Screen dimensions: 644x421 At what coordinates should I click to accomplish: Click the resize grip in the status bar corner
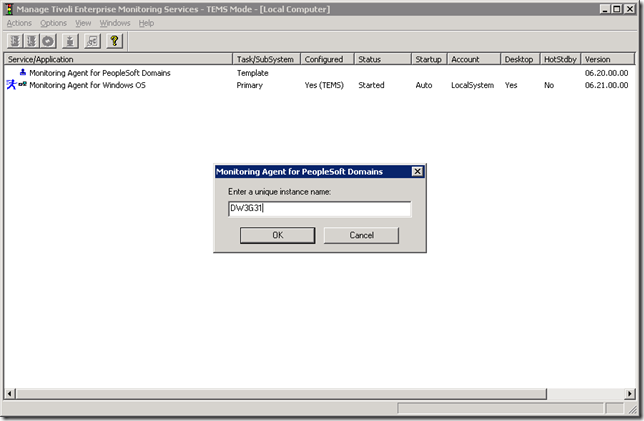pos(632,409)
